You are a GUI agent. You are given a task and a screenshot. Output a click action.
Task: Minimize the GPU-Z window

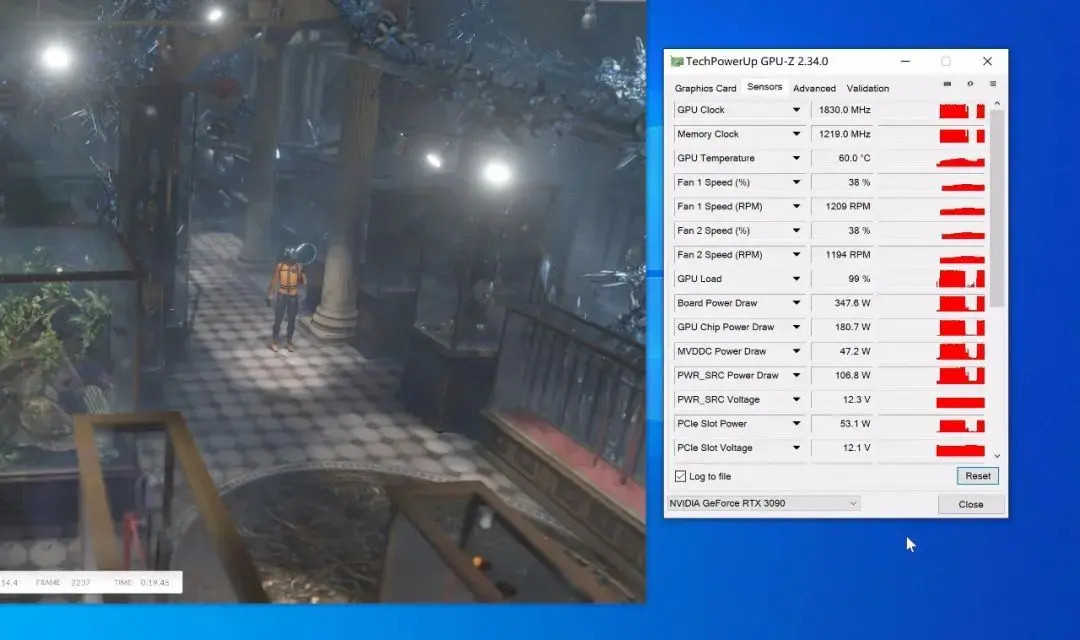[905, 61]
